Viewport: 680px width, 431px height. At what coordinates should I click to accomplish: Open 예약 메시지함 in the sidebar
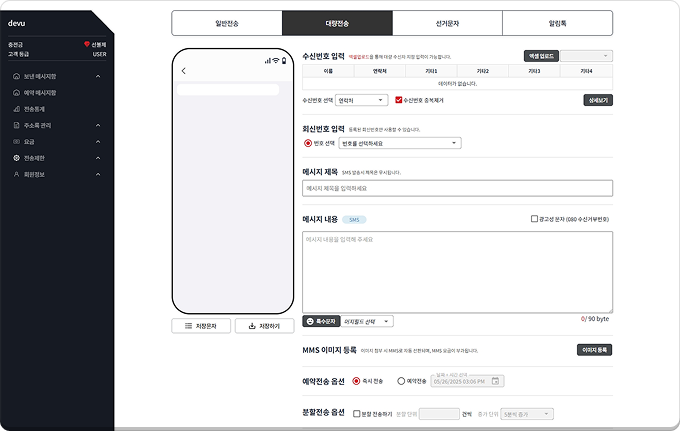pyautogui.click(x=40, y=93)
